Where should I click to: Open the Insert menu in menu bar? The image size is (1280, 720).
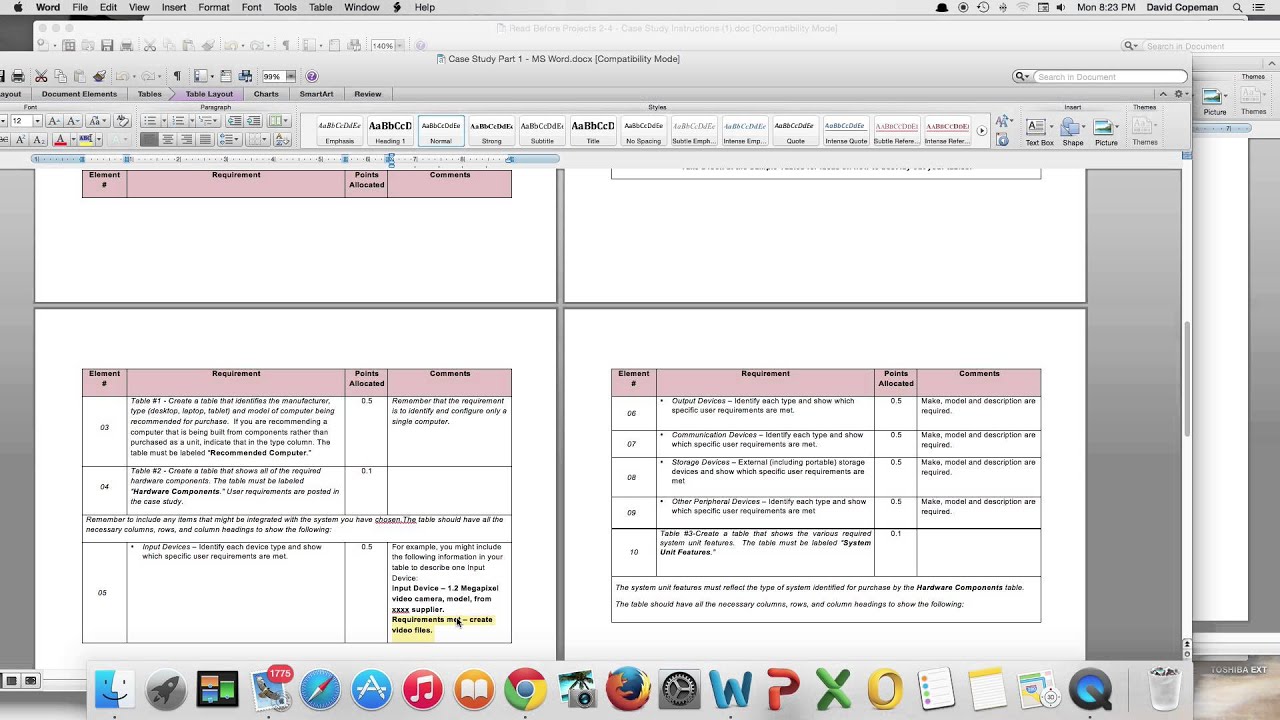(x=174, y=7)
